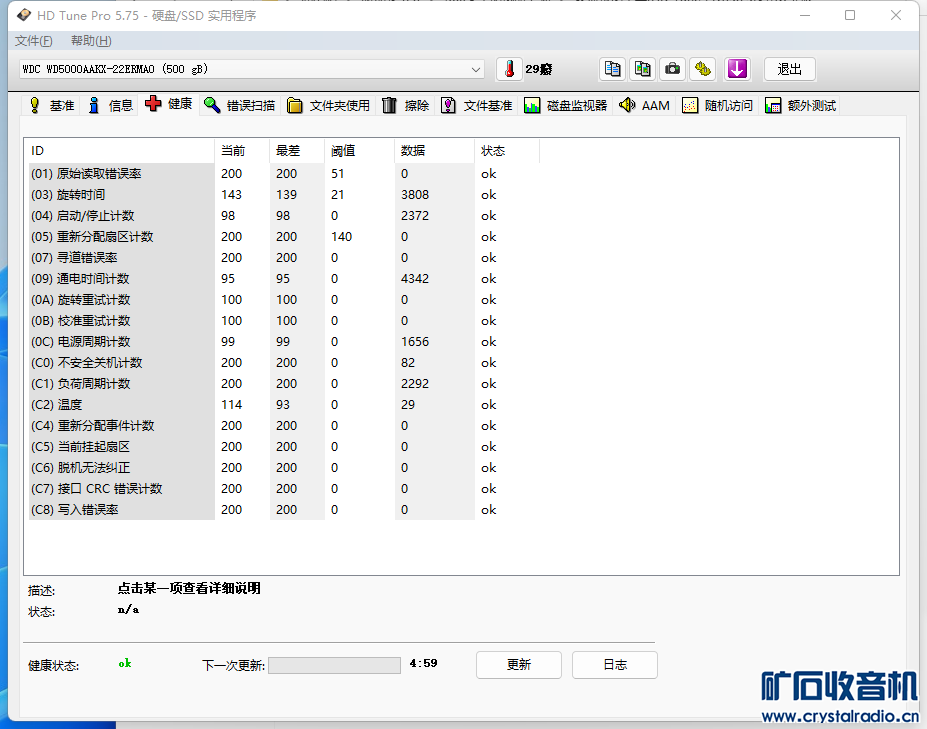The width and height of the screenshot is (927, 729).
Task: Click the purple down-arrow minimize-to-tray icon
Action: coord(737,69)
